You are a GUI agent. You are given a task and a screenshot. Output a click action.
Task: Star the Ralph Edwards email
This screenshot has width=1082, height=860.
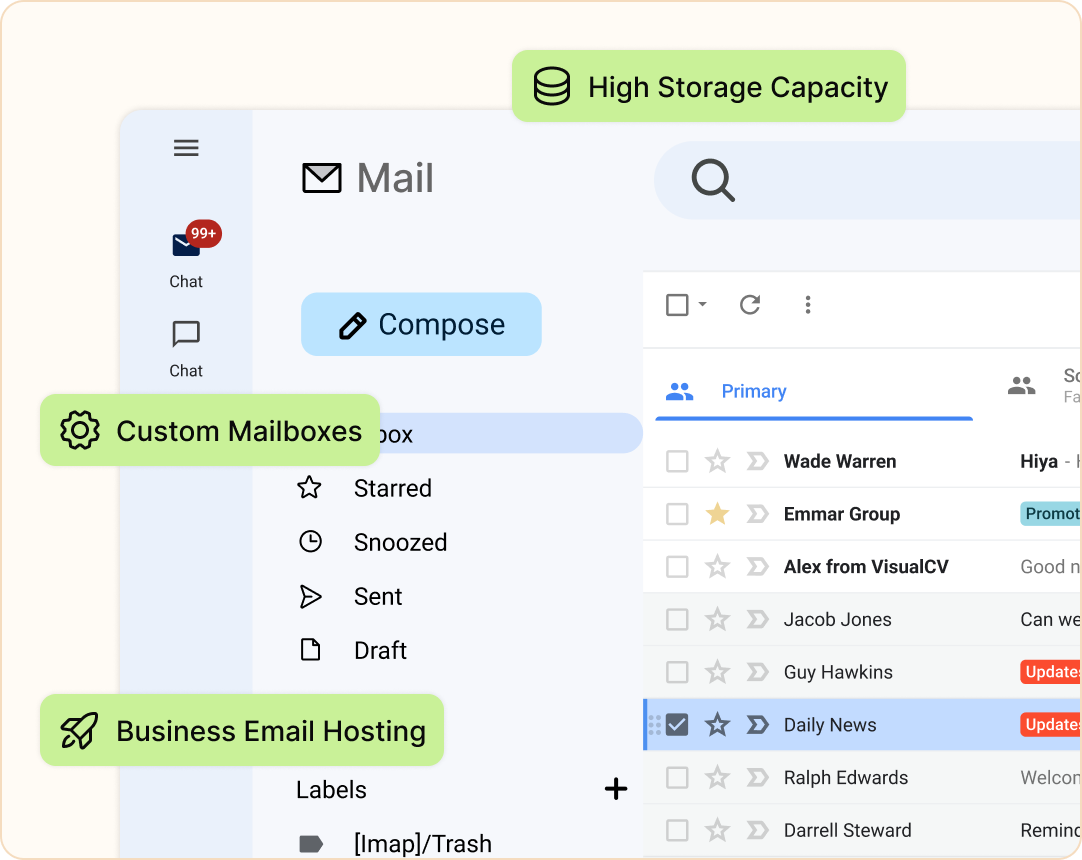click(x=718, y=777)
